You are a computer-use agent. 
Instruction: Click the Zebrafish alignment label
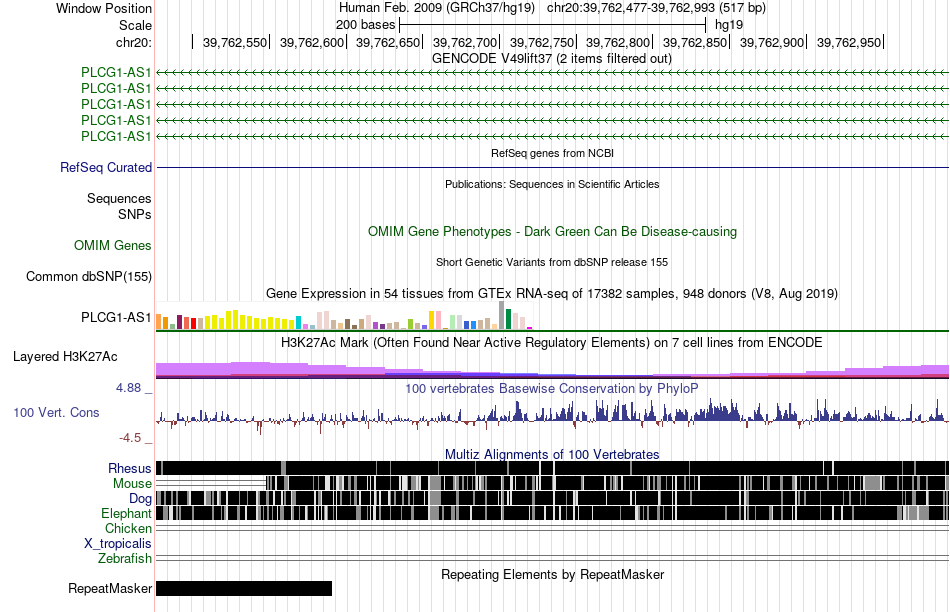tap(125, 558)
